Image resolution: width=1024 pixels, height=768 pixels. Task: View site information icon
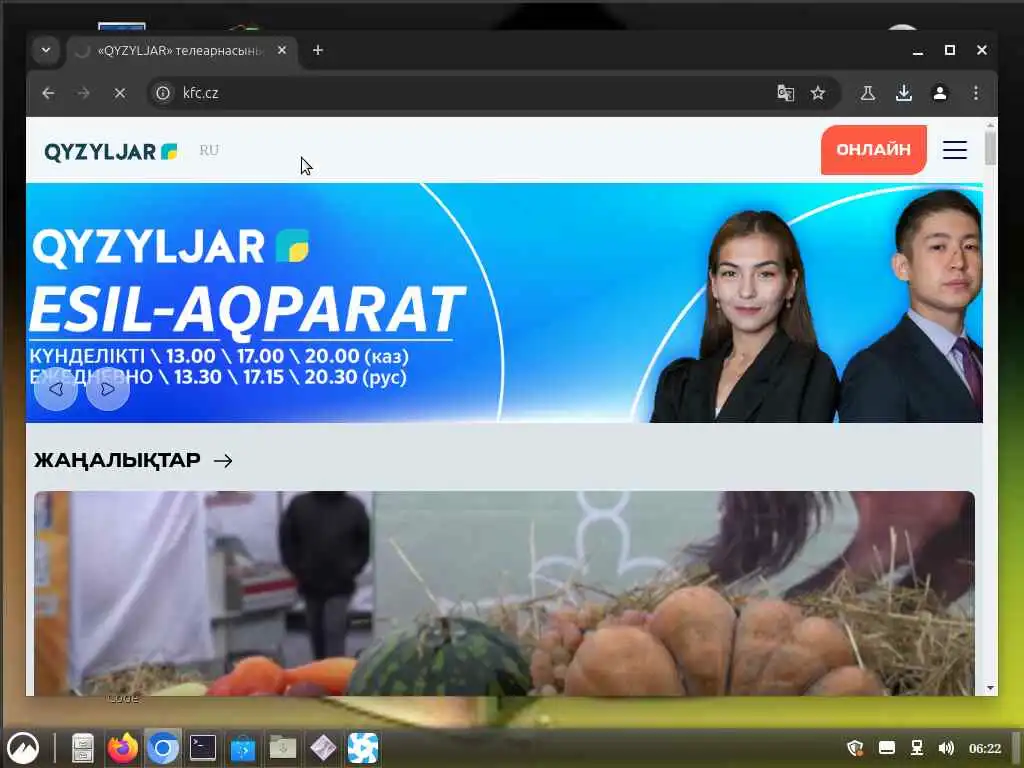click(x=163, y=93)
